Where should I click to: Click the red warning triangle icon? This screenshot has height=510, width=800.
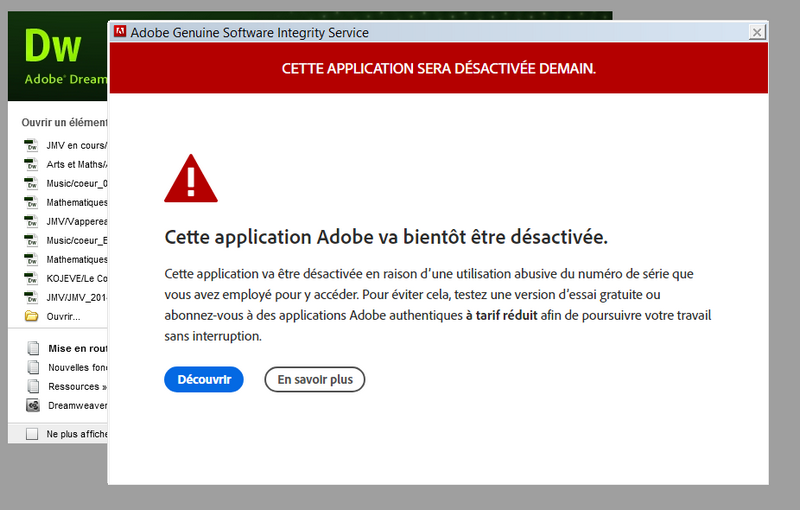click(x=191, y=178)
